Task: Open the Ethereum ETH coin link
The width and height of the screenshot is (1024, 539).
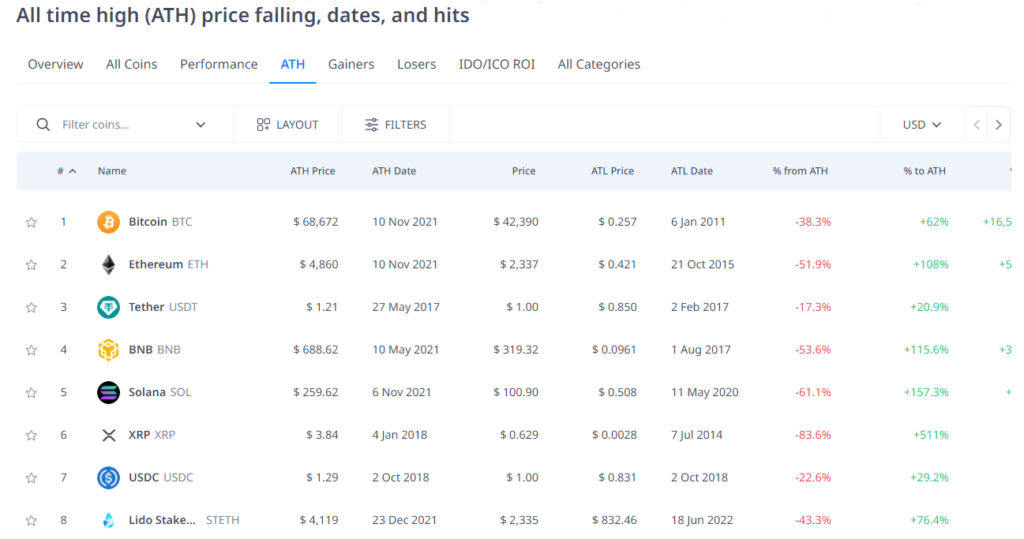Action: point(168,264)
